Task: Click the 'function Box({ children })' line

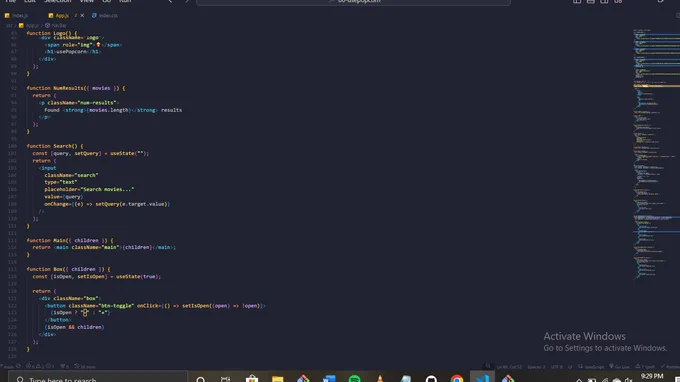Action: tap(68, 269)
